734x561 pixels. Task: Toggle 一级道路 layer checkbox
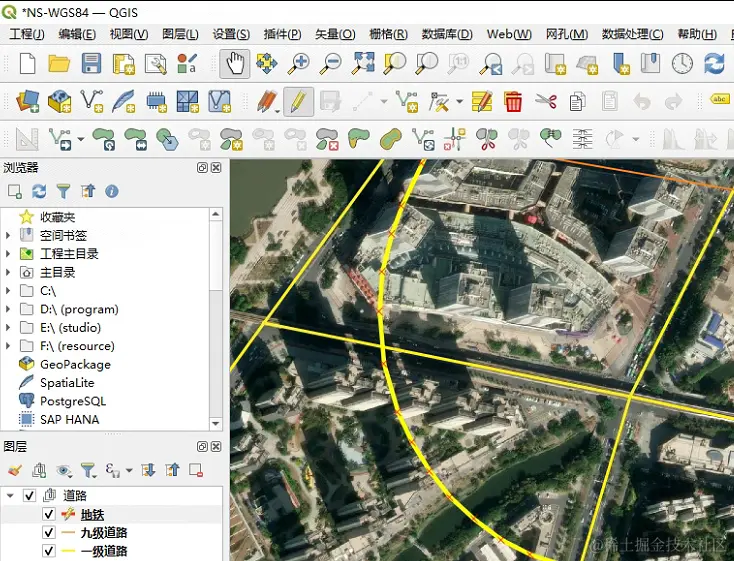[x=49, y=551]
